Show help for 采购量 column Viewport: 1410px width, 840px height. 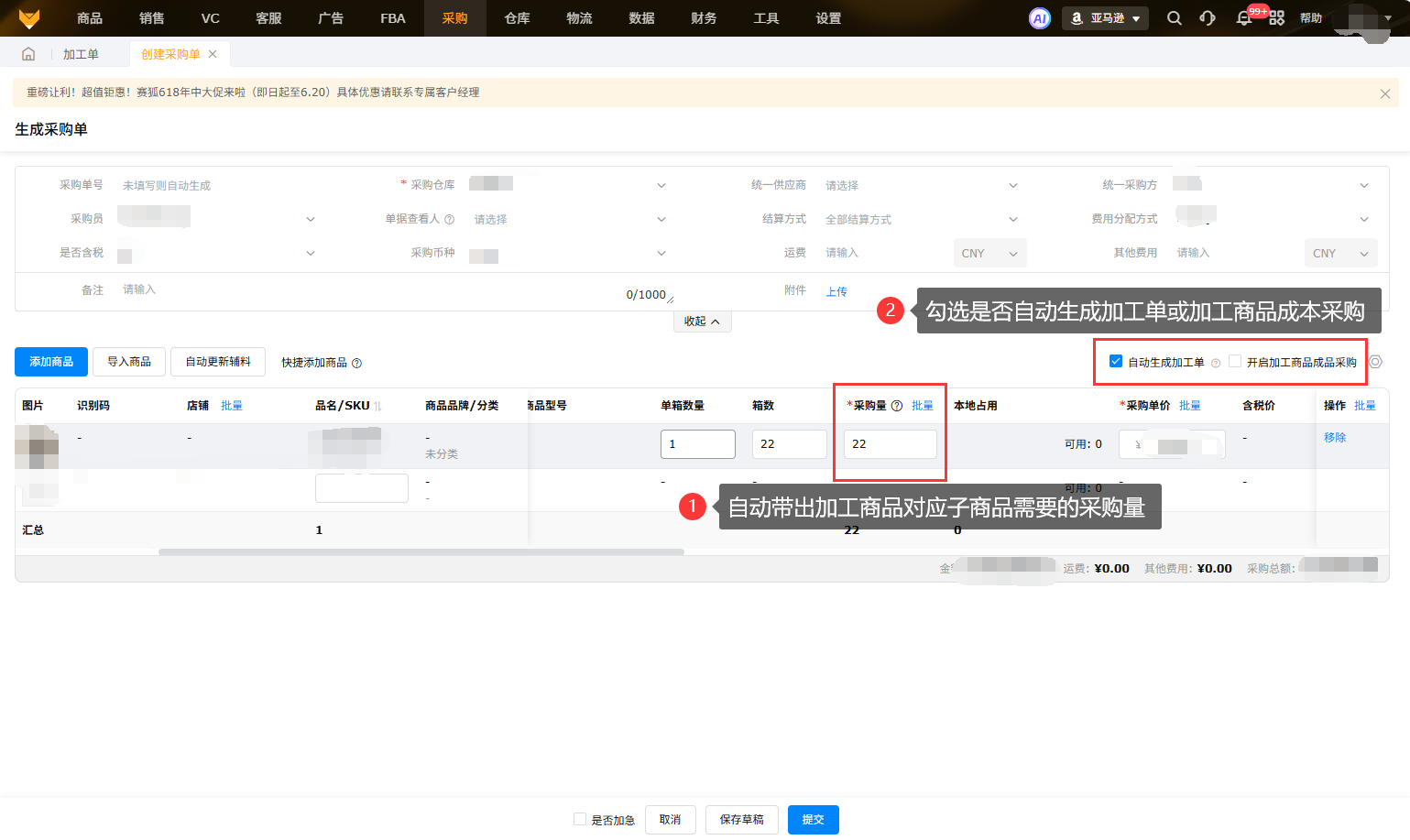point(897,406)
